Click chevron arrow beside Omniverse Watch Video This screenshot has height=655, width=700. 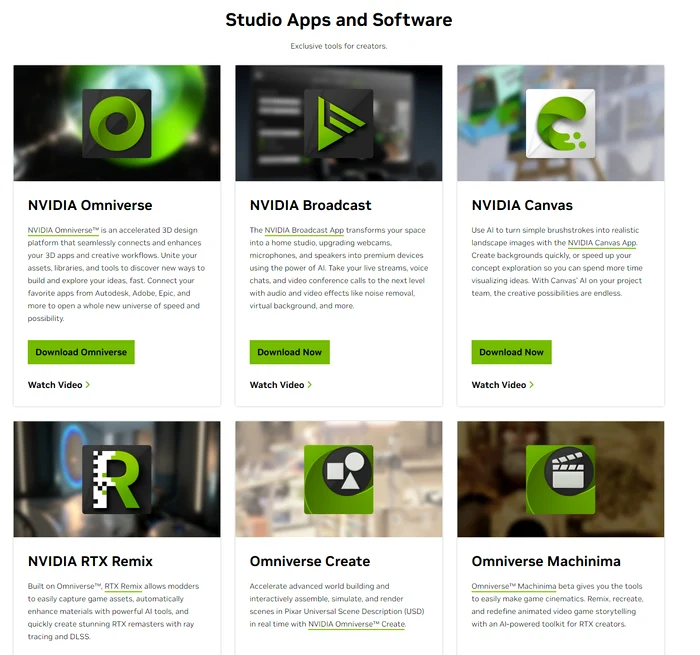point(88,384)
